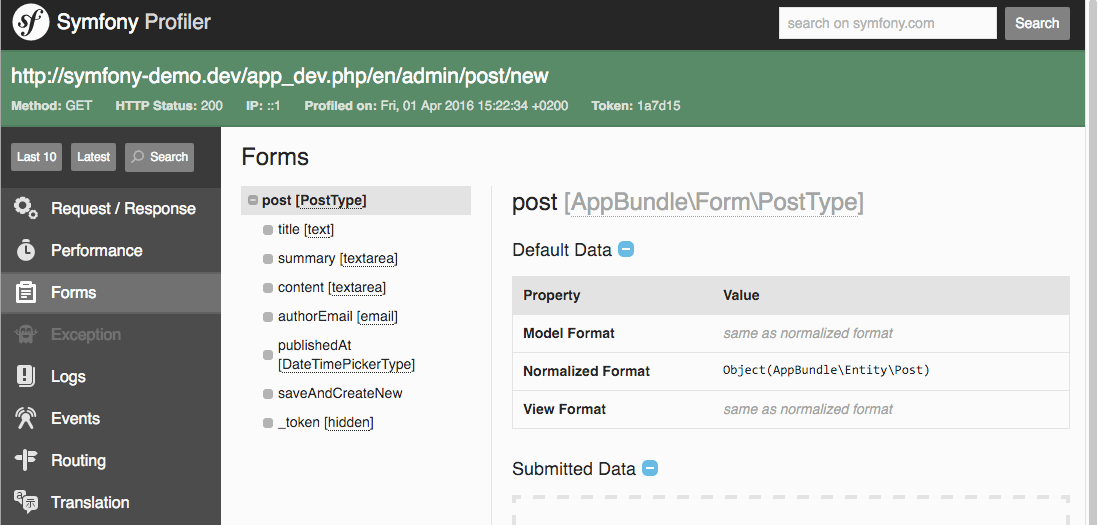Open the Logs panel
Viewport: 1098px width, 525px height.
(x=111, y=376)
